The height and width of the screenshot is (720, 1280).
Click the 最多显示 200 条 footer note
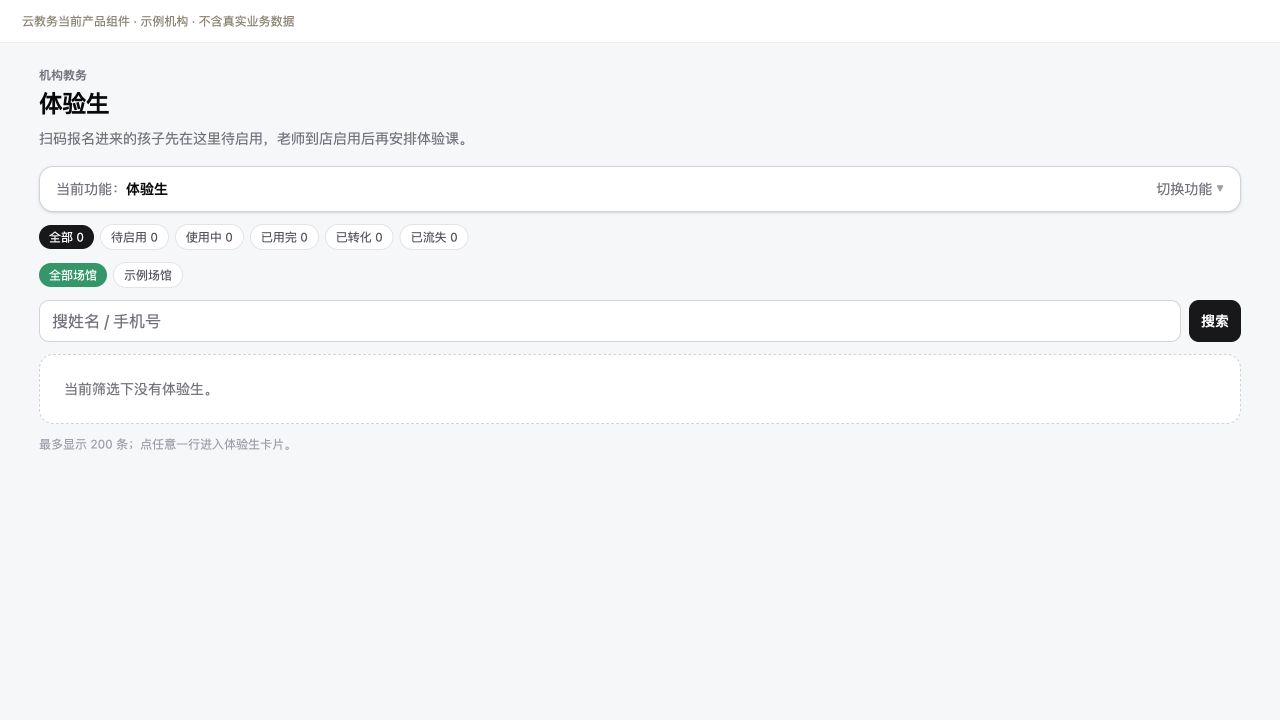pos(167,444)
